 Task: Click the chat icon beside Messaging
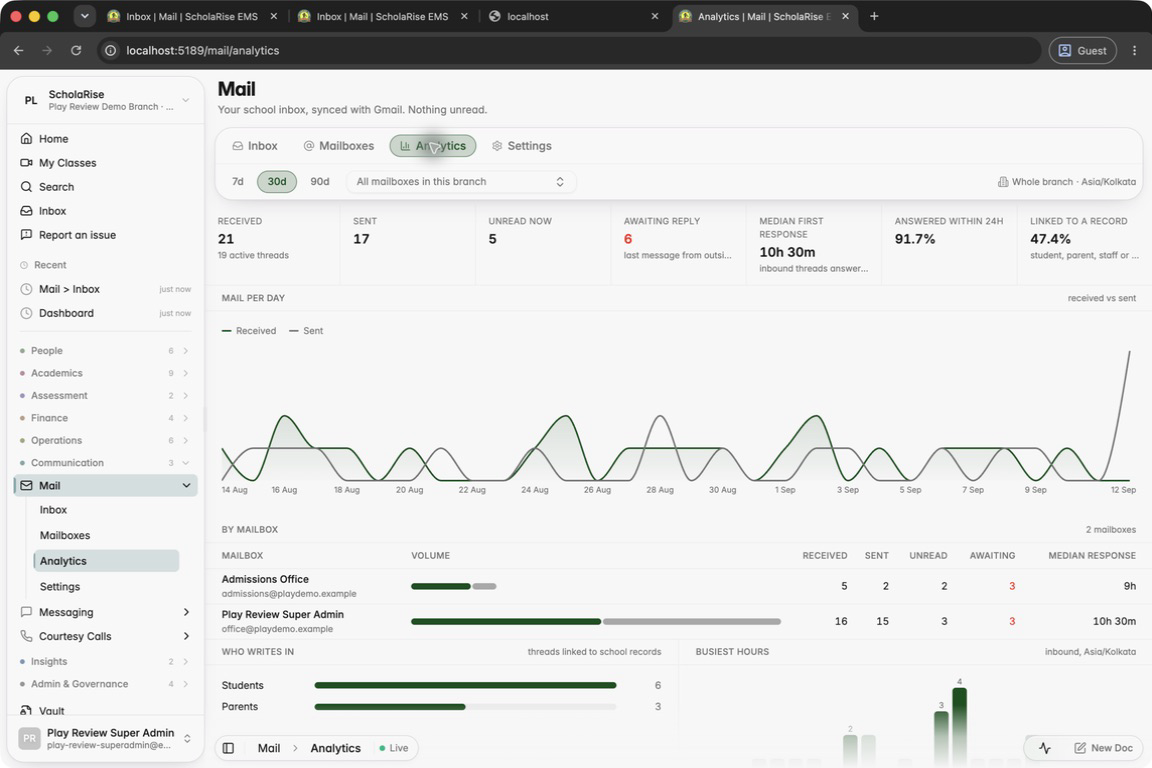(x=26, y=611)
